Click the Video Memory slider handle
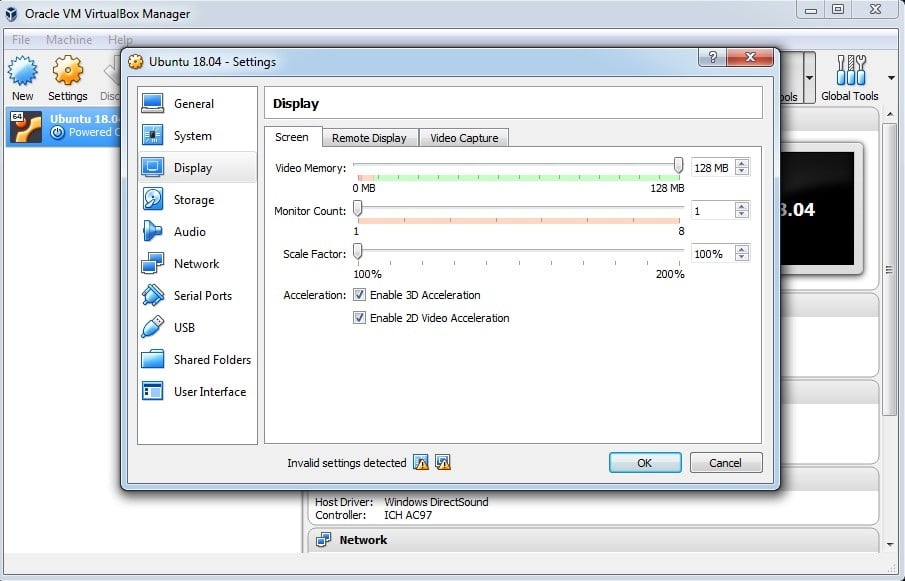 679,166
